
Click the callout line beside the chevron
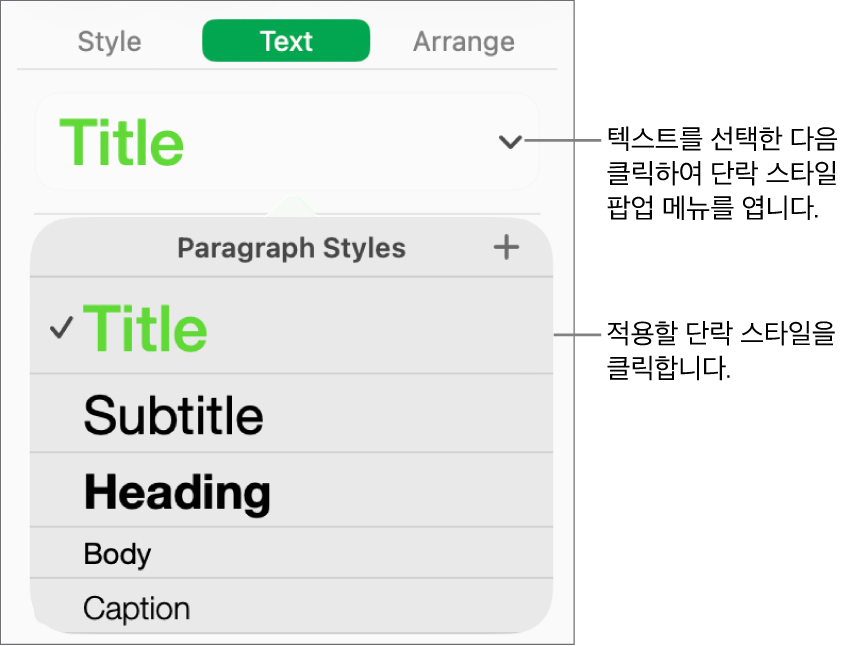[x=565, y=141]
